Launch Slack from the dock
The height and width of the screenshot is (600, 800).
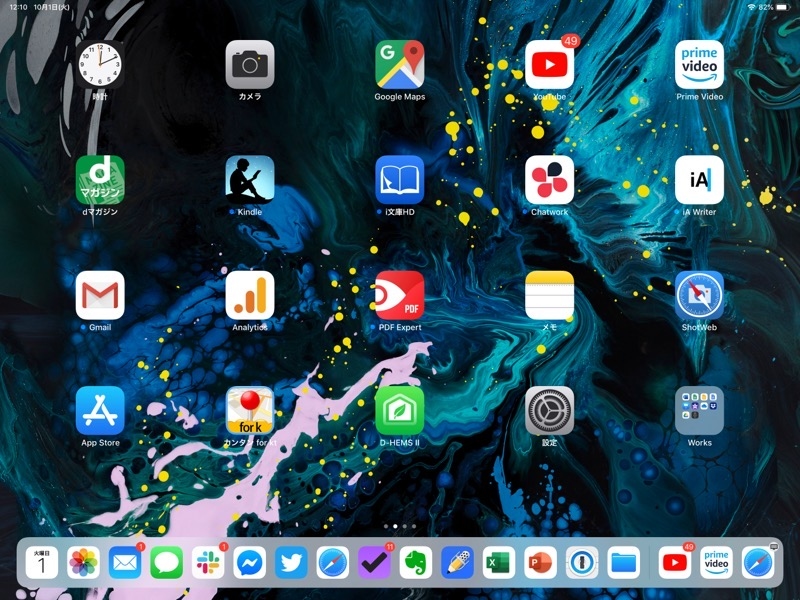tap(208, 563)
